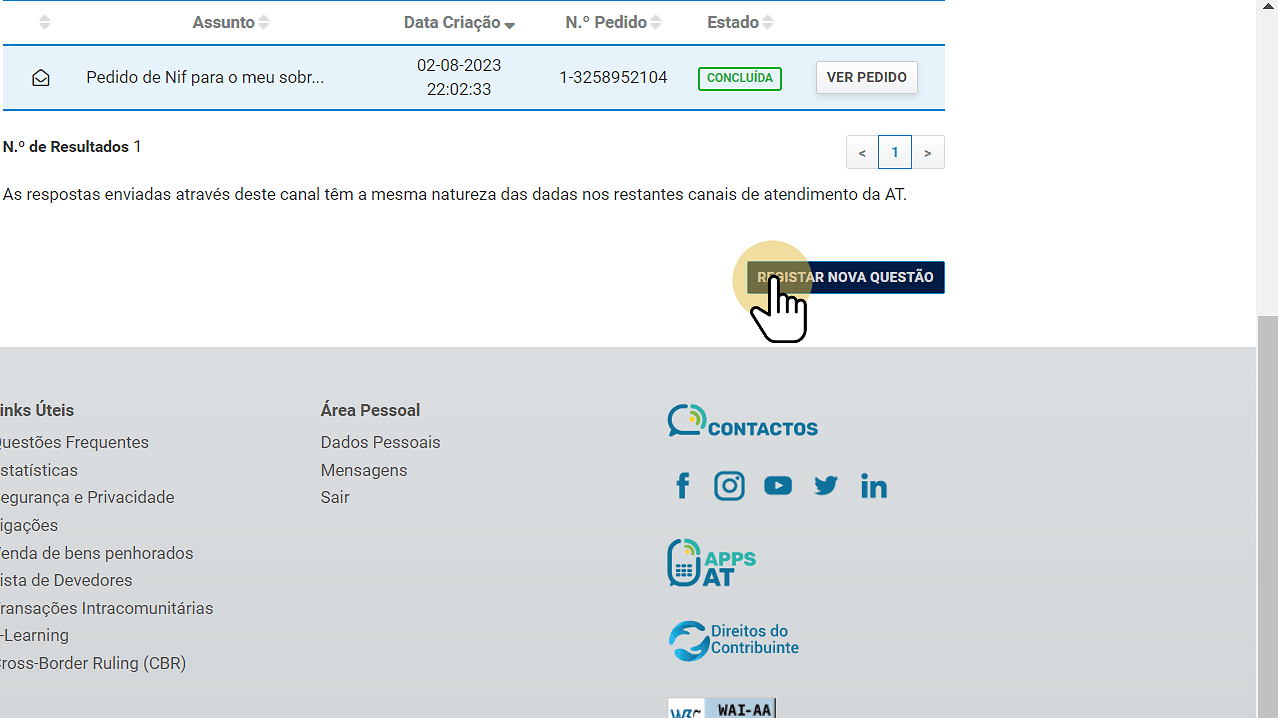
Task: Click the open envelope message icon
Action: [x=41, y=78]
